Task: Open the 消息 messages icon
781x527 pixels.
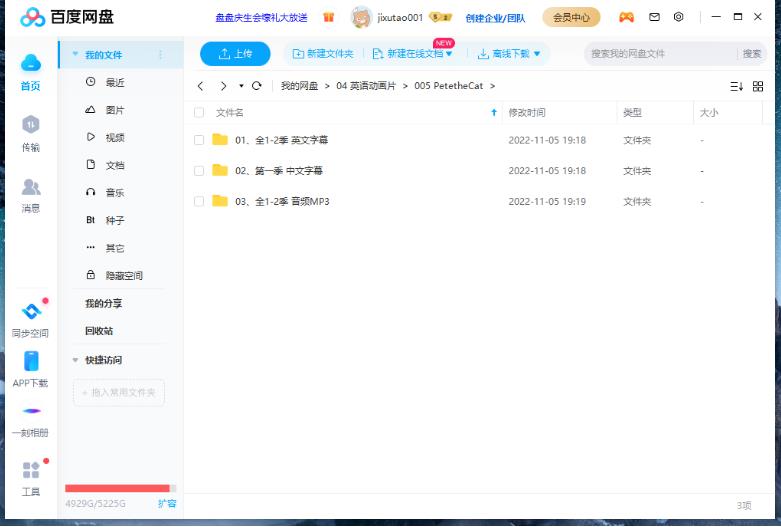Action: (31, 187)
